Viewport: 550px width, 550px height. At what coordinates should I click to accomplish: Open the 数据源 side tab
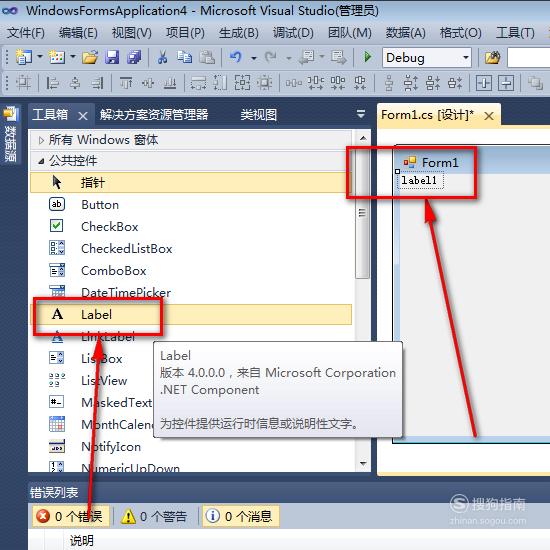click(10, 134)
